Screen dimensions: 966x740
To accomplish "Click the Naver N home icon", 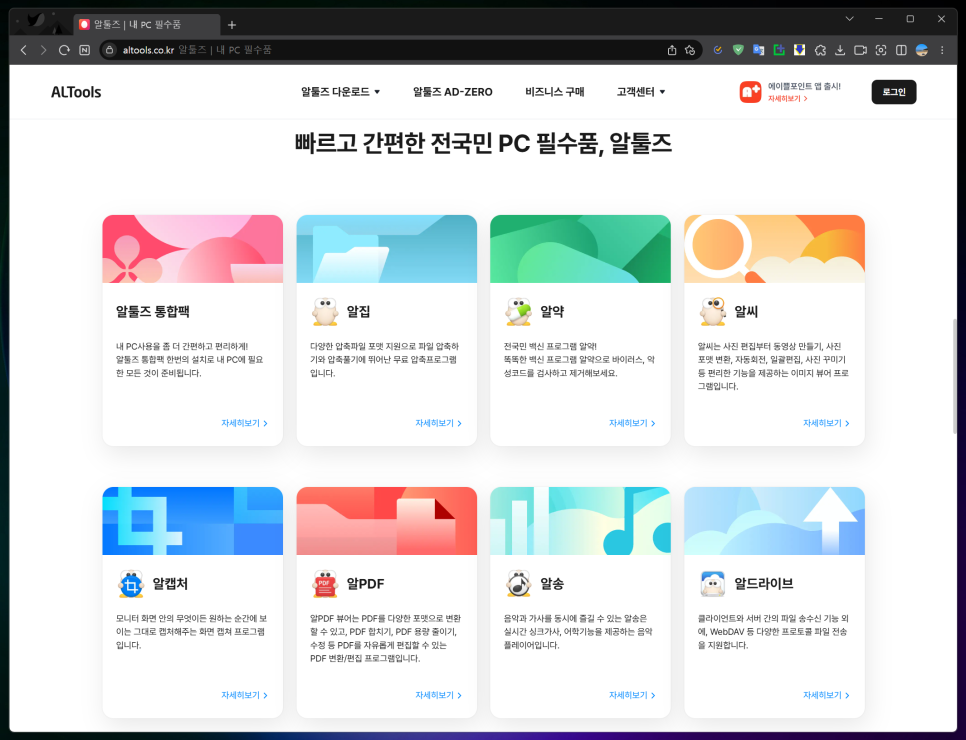I will [x=85, y=50].
